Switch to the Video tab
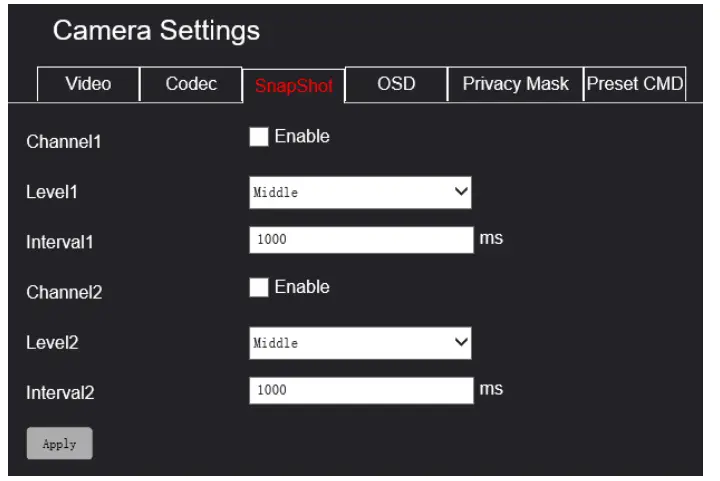The width and height of the screenshot is (720, 481). tap(88, 84)
